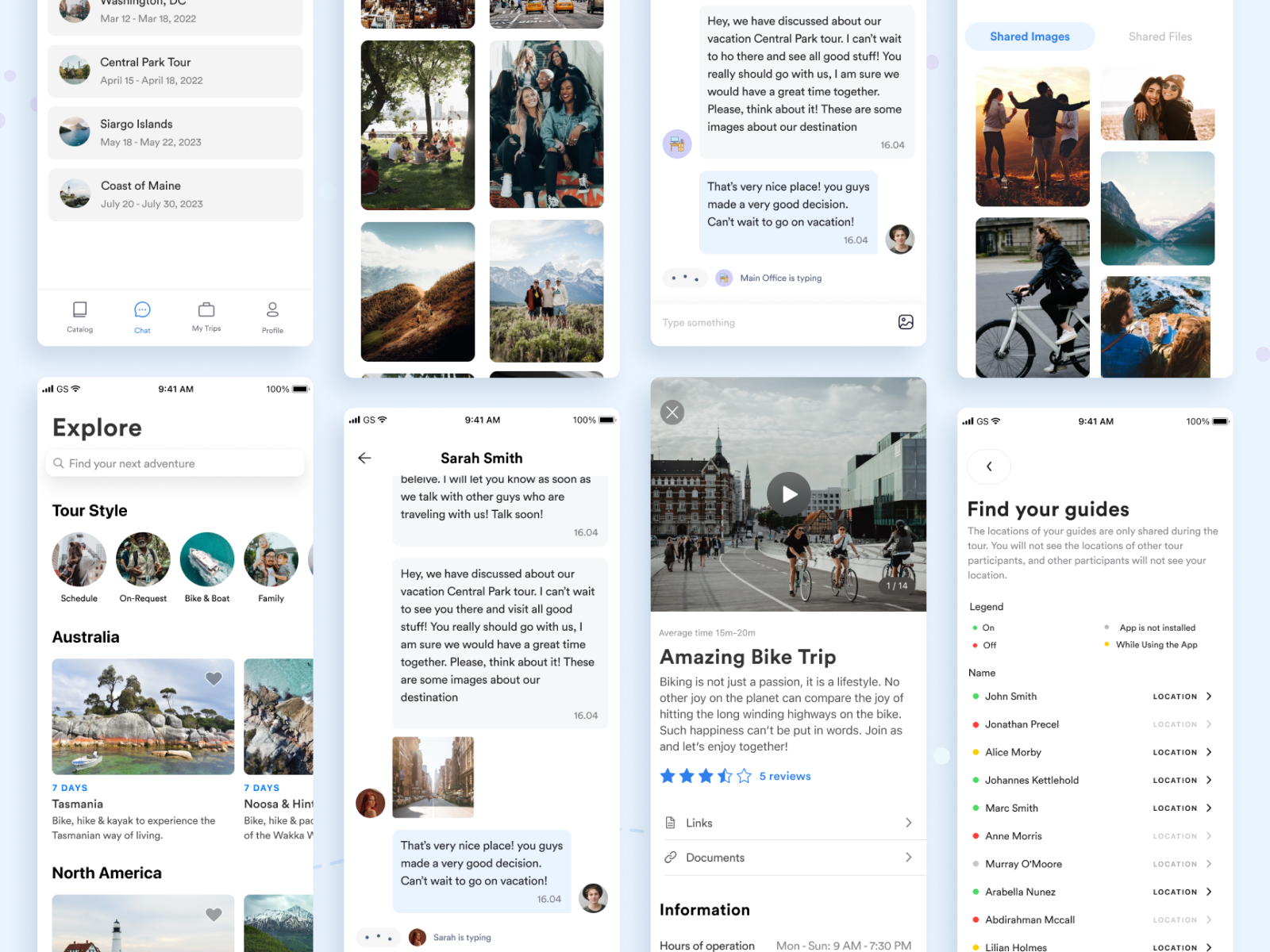Screen dimensions: 1270x952
Task: Favorite the lighthouse card under North America
Action: (214, 915)
